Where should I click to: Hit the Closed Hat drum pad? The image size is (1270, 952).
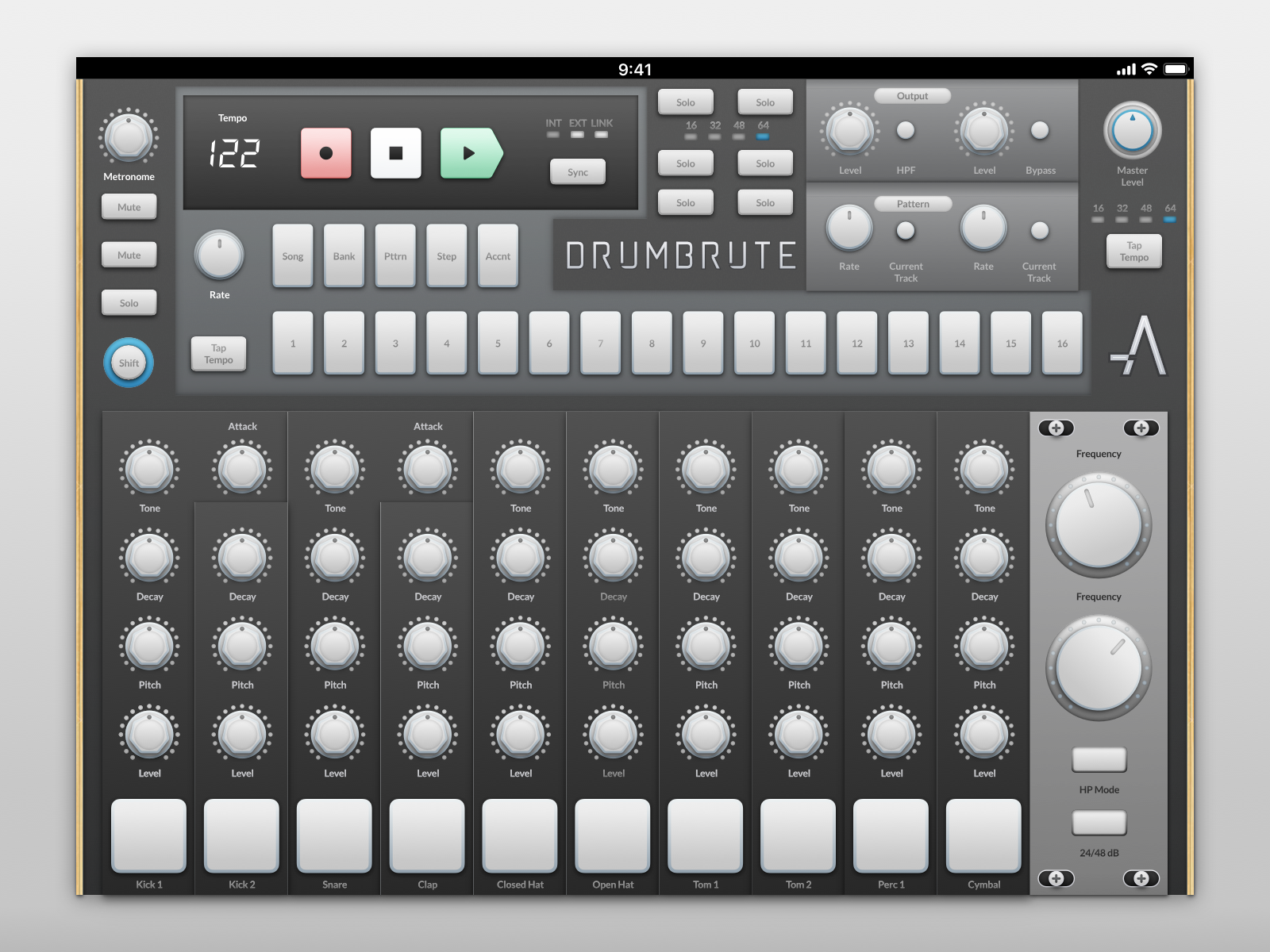(x=521, y=835)
